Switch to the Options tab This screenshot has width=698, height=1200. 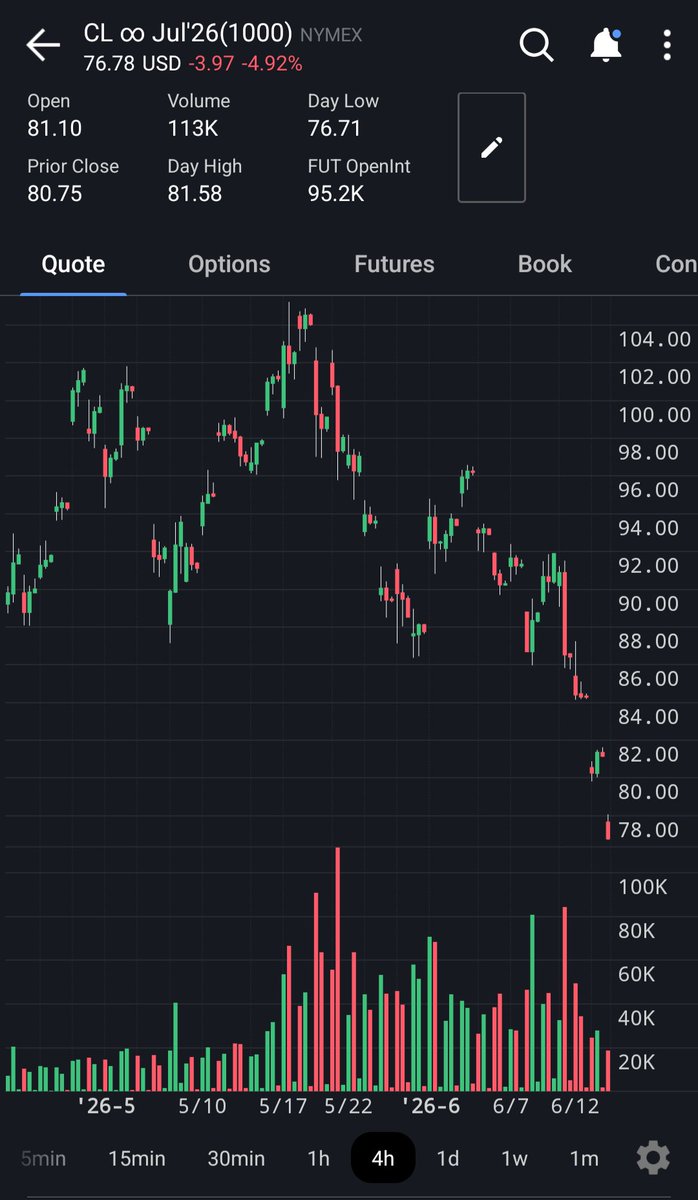click(229, 264)
